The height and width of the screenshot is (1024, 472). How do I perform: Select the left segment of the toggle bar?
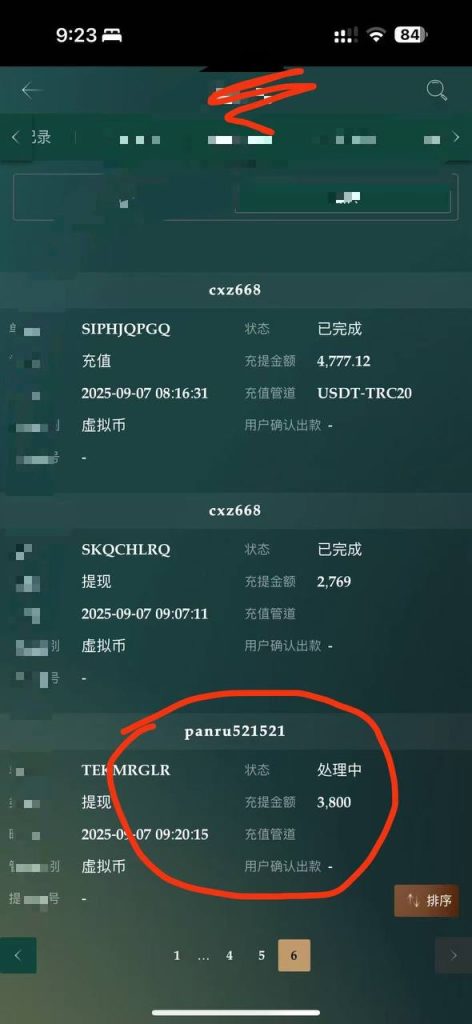124,198
